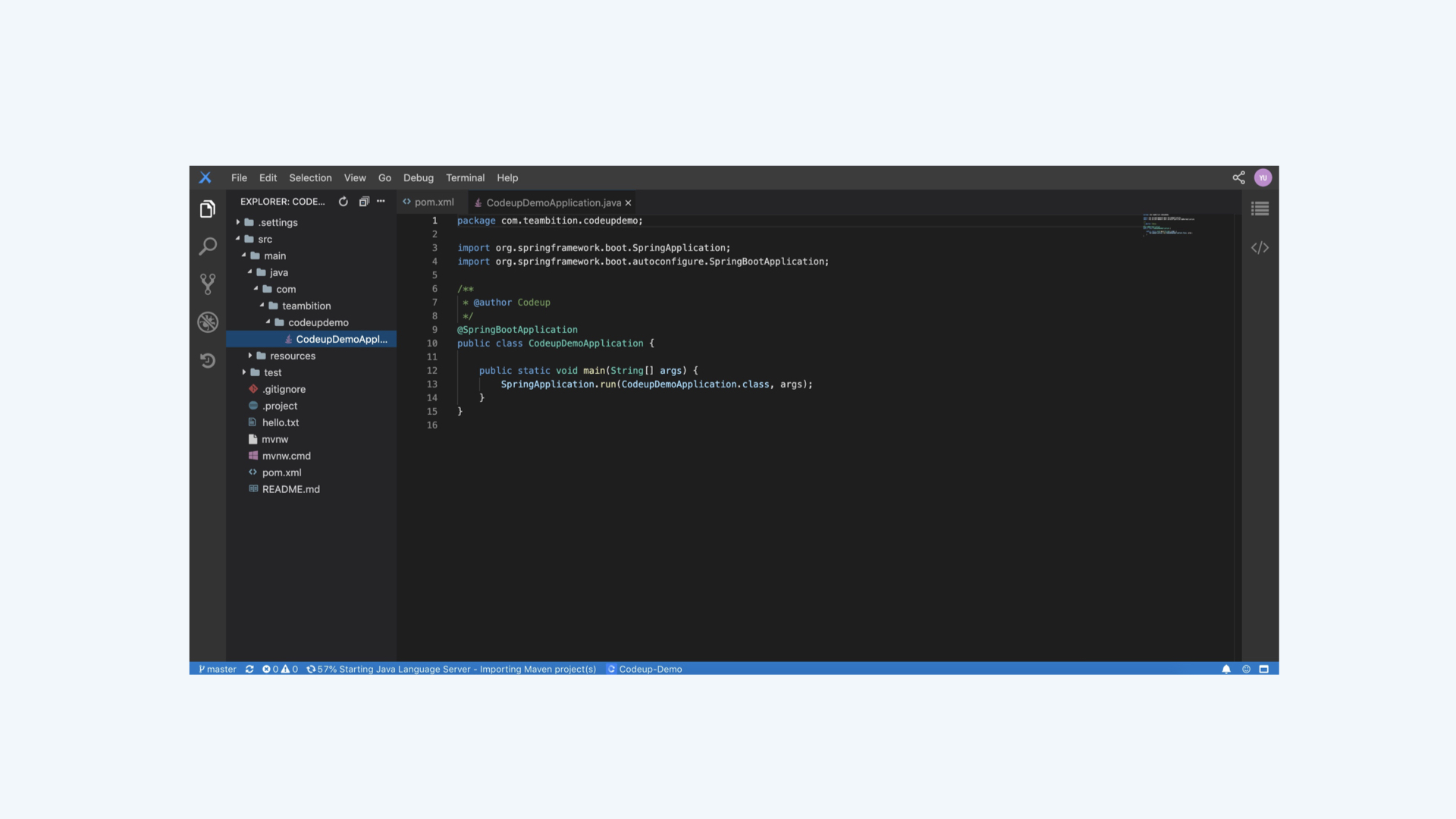Click the @author Codeup comment line

[x=506, y=303]
